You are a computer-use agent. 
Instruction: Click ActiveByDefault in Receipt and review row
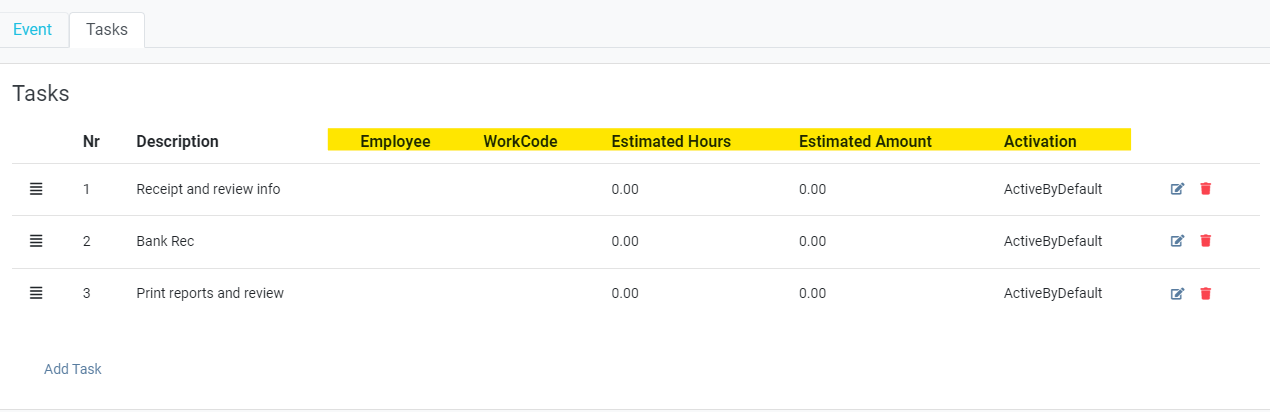(x=1053, y=189)
